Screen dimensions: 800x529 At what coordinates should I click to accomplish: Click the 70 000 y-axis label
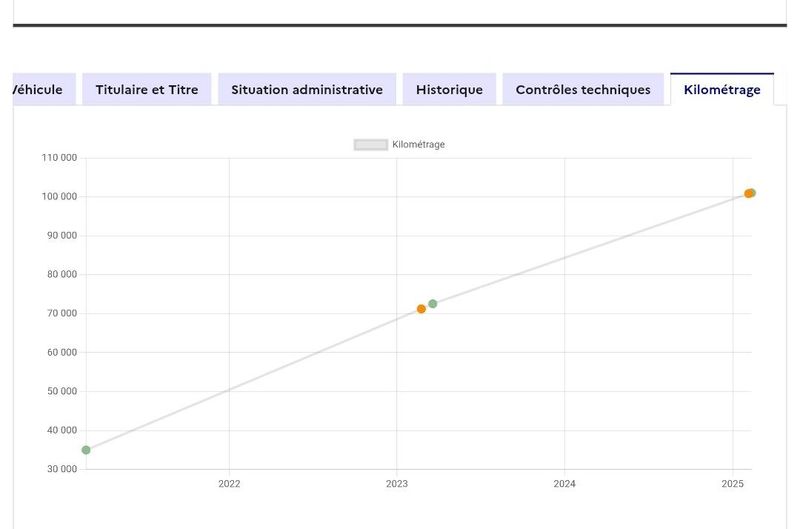62,313
